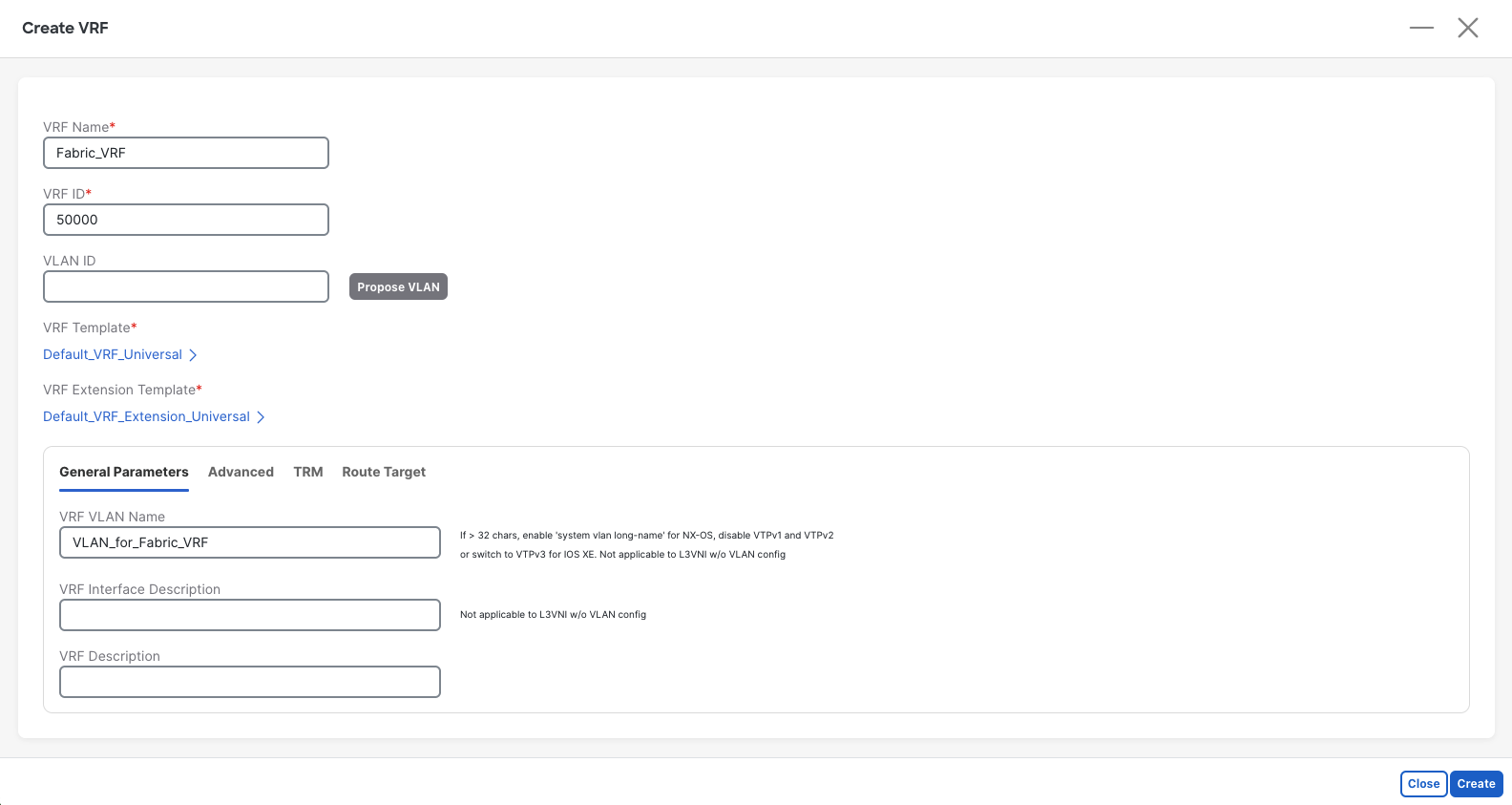Screen dimensions: 1512x805
Task: Click the 'Create VRF' dialog title
Action: [65, 28]
